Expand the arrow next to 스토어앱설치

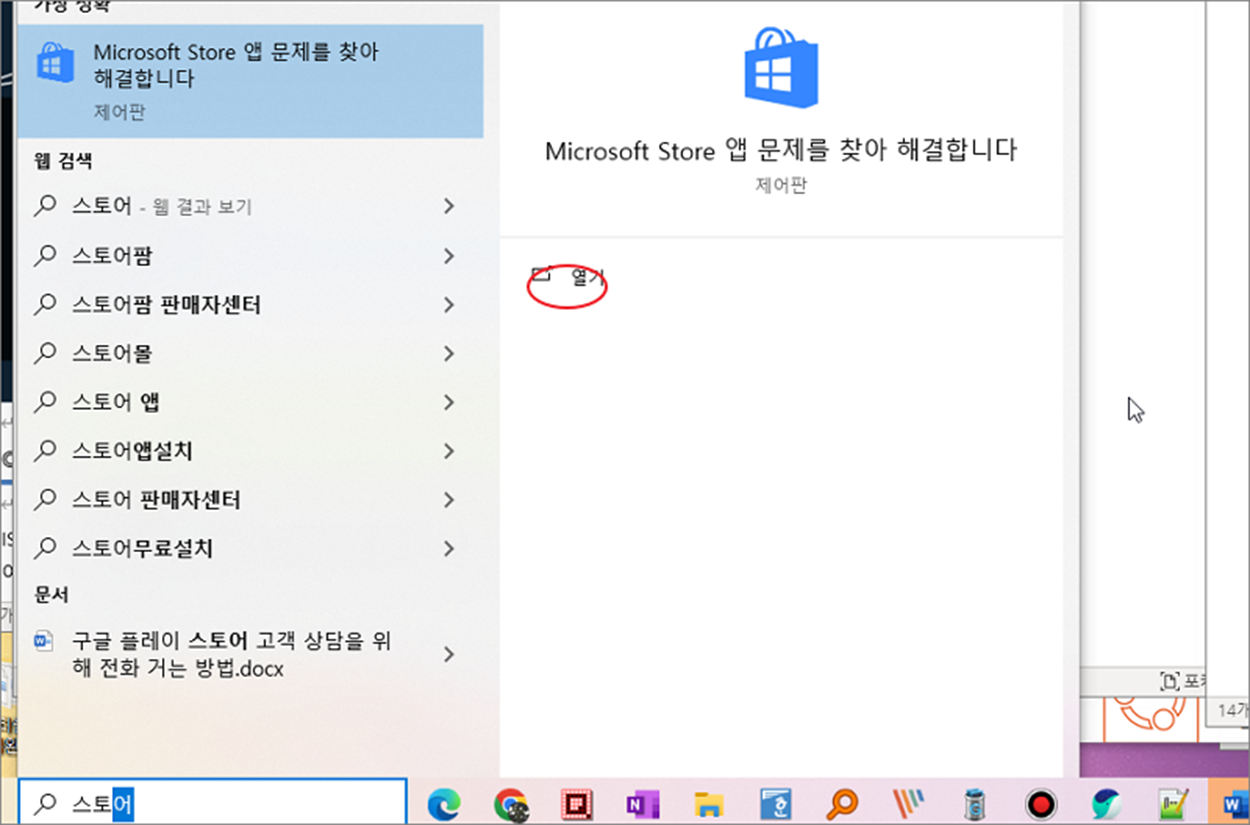point(449,451)
